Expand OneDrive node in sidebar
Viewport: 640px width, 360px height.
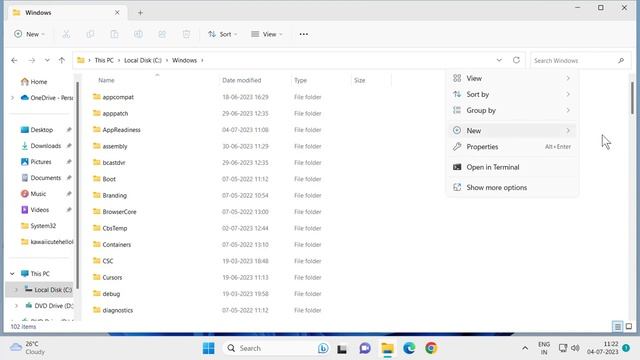click(x=12, y=98)
